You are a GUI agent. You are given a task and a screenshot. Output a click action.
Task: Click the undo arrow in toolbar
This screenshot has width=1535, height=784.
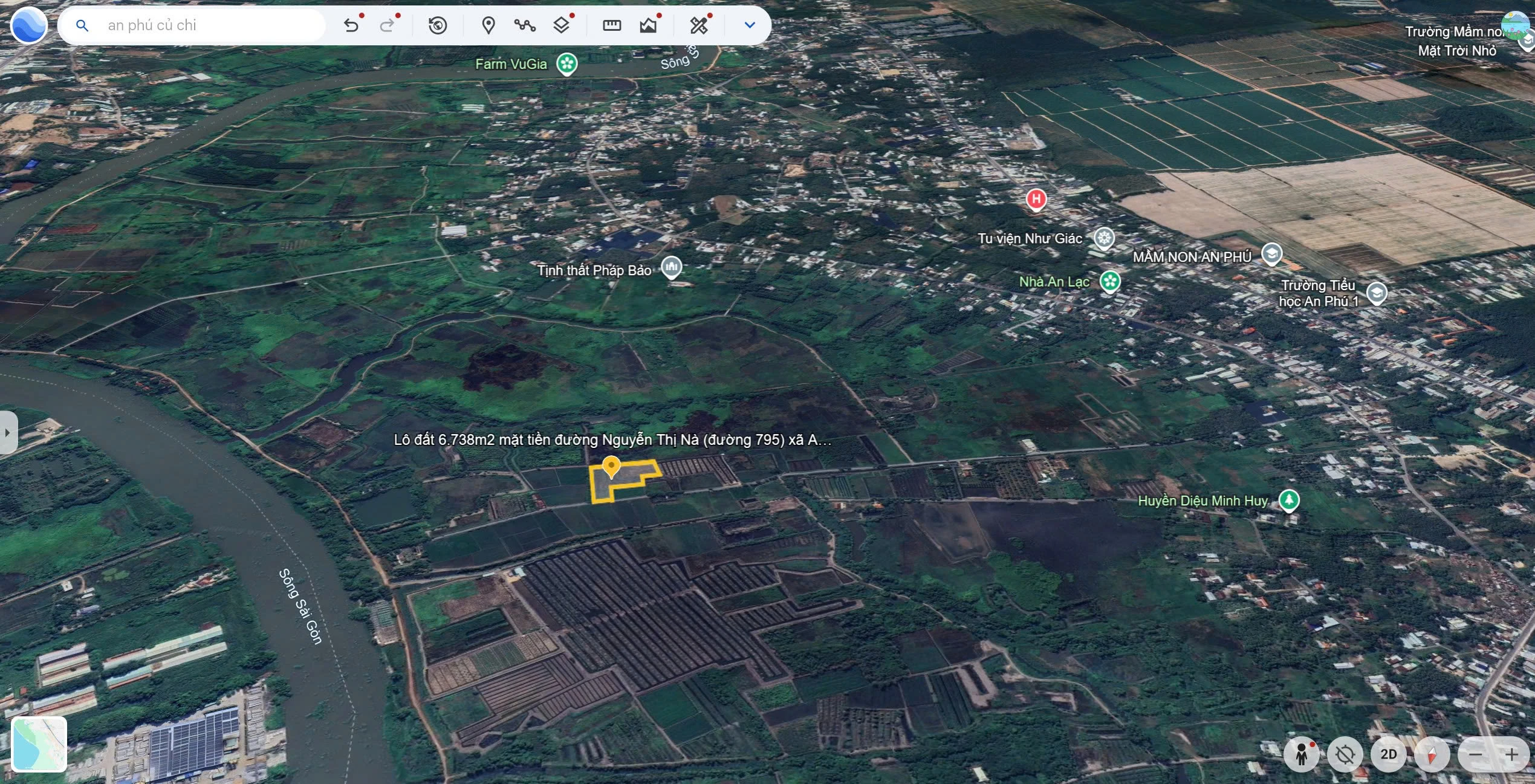tap(351, 25)
